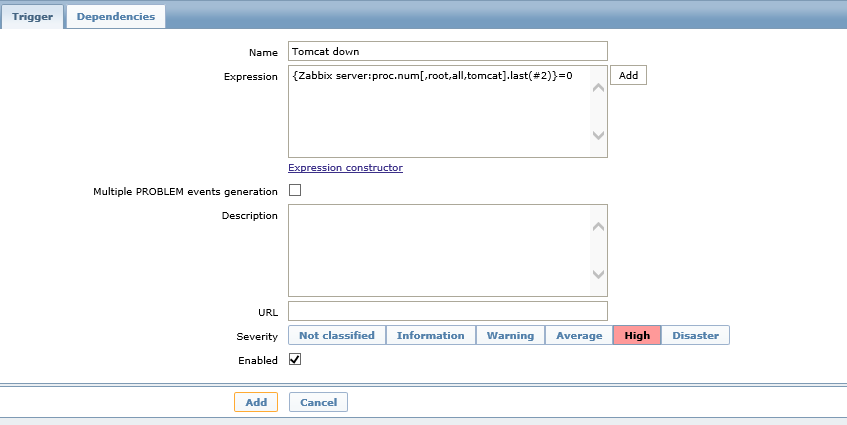The image size is (847, 425).
Task: Click the URL input field
Action: pyautogui.click(x=448, y=311)
